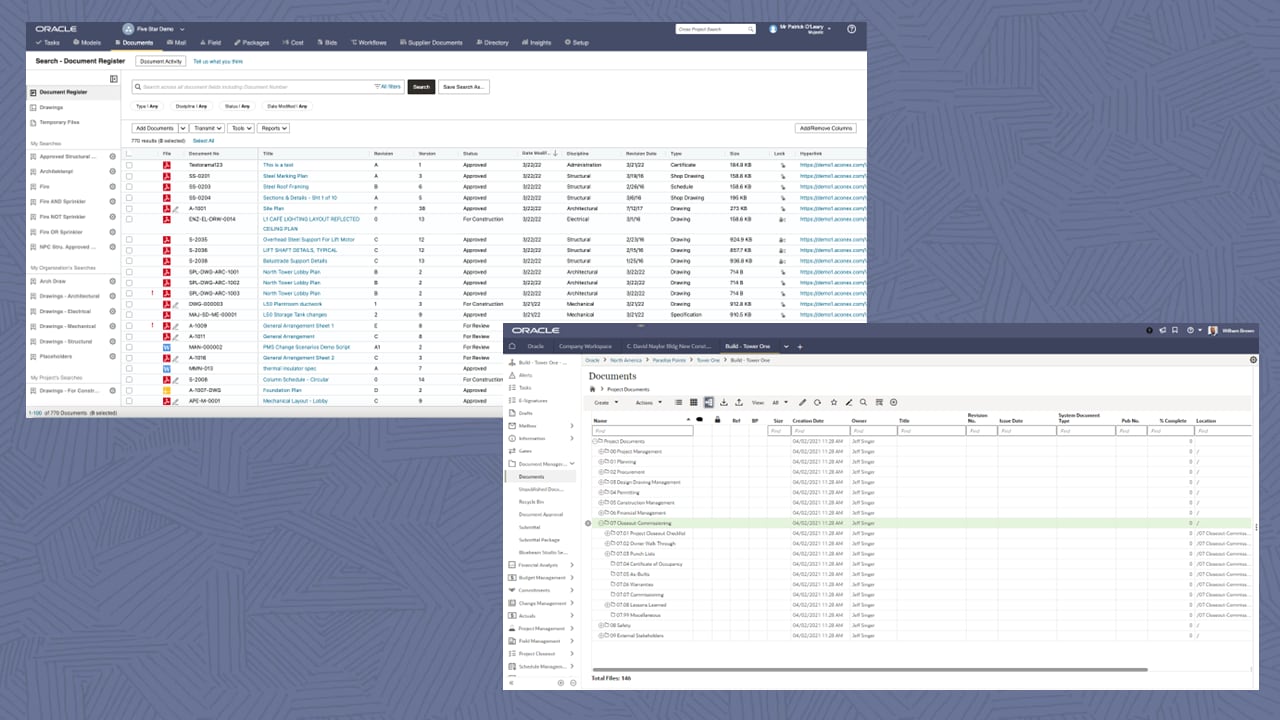Click the upload icon in Documents toolbar
1280x720 pixels.
[x=738, y=402]
